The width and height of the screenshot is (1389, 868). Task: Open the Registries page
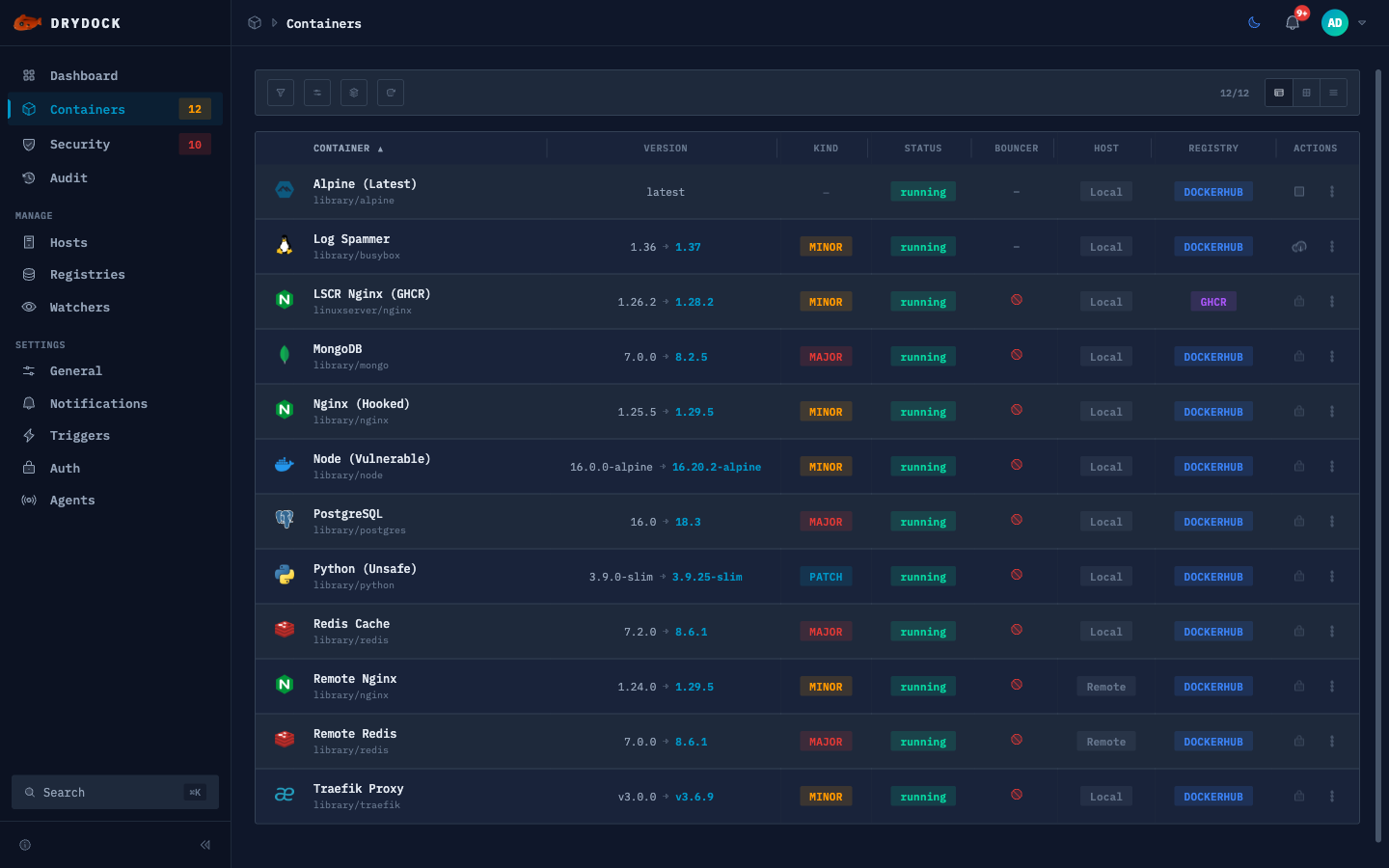pos(116,274)
